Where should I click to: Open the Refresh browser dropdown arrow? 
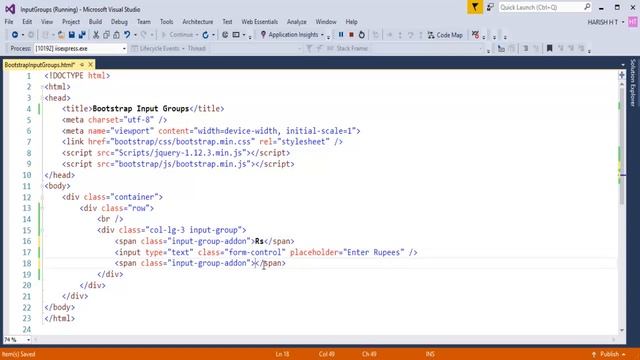pyautogui.click(x=213, y=35)
